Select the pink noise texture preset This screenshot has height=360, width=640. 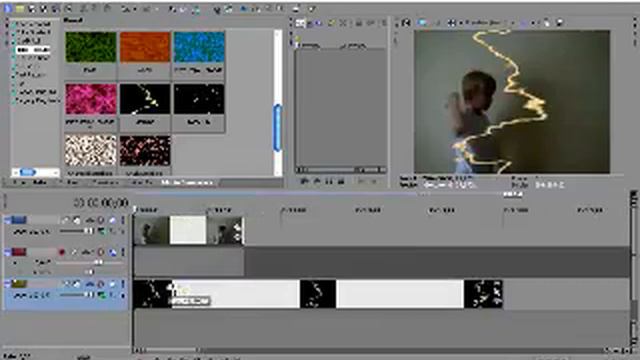click(91, 99)
